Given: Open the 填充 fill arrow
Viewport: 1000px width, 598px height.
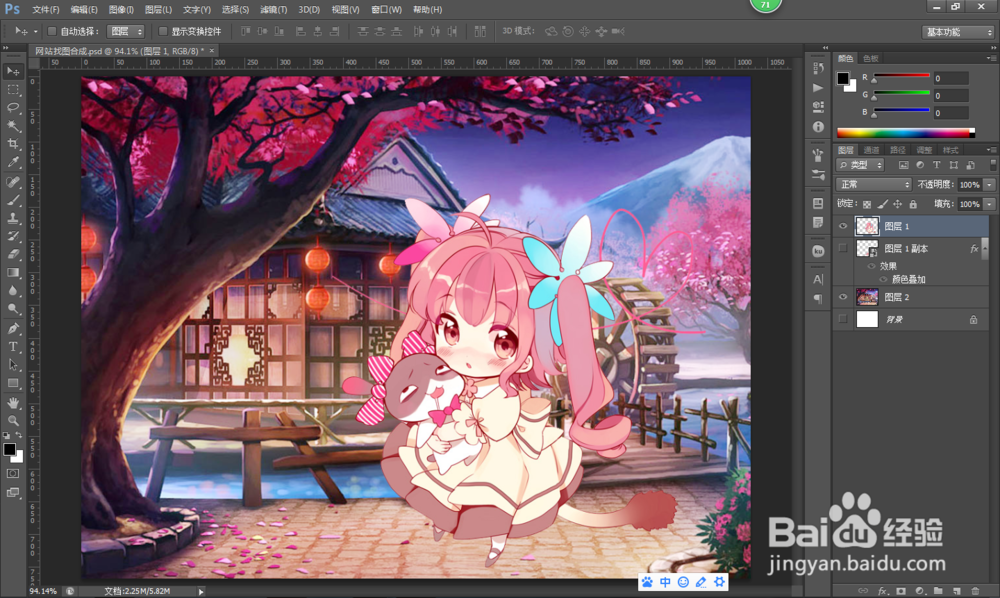Looking at the screenshot, I should coord(989,205).
